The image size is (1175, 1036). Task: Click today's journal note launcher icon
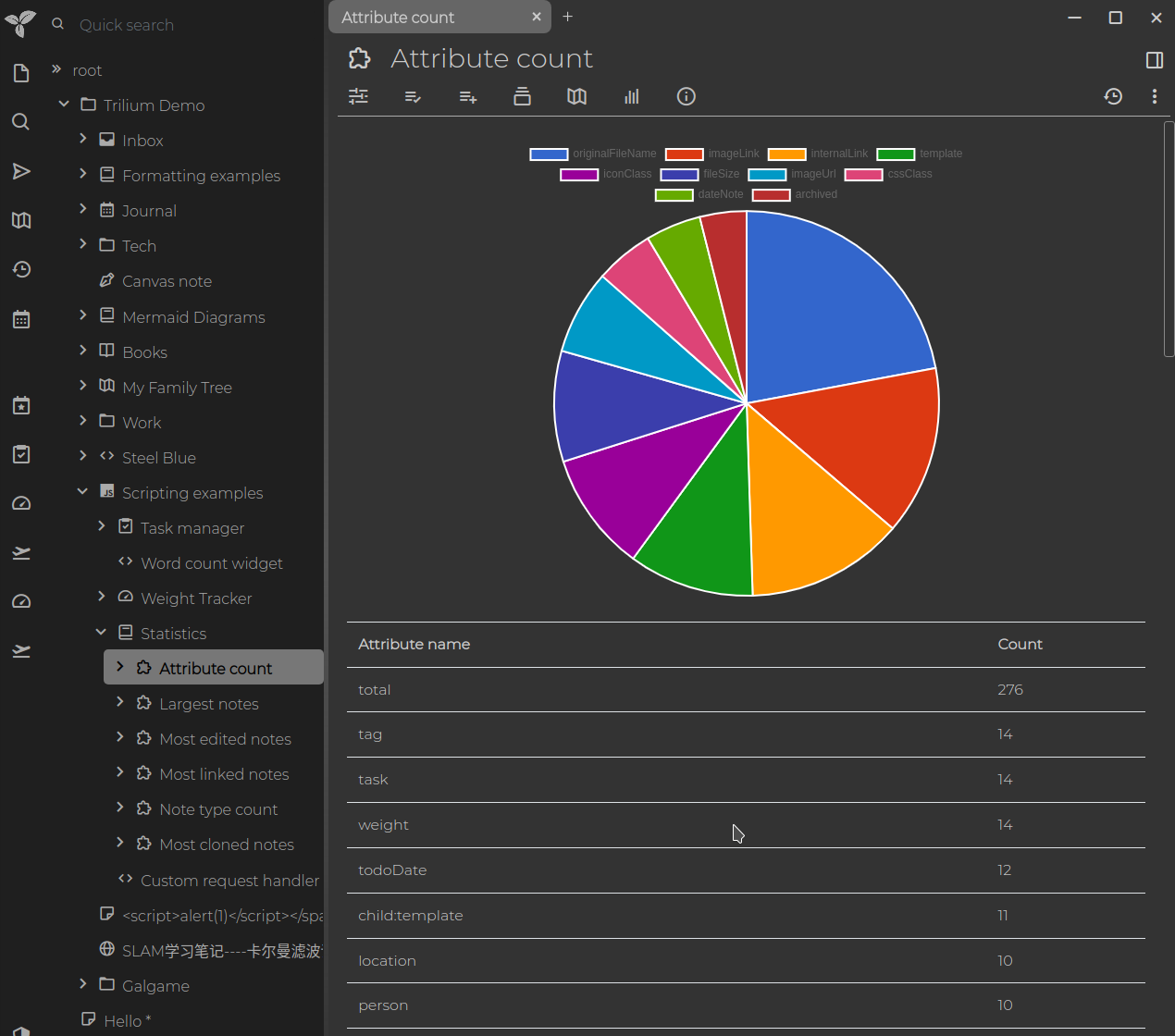pos(21,405)
